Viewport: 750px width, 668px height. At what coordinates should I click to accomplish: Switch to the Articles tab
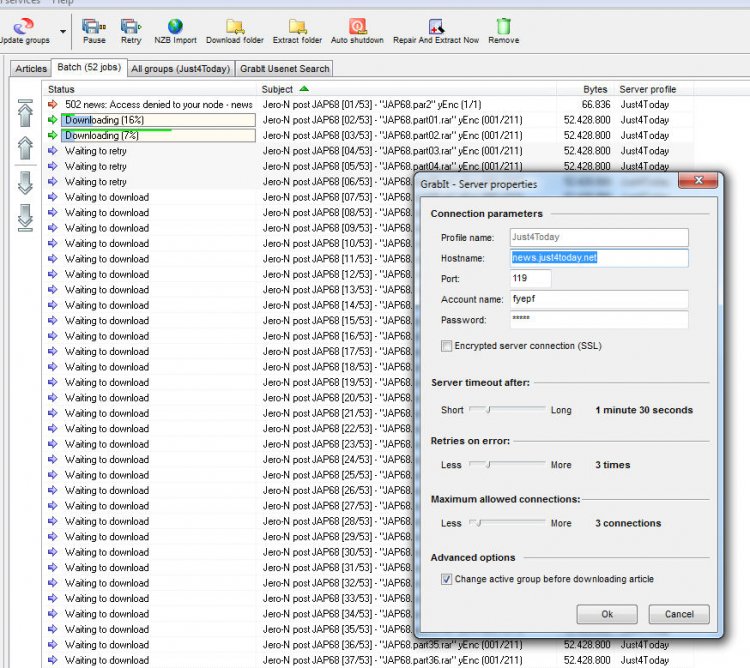[31, 69]
